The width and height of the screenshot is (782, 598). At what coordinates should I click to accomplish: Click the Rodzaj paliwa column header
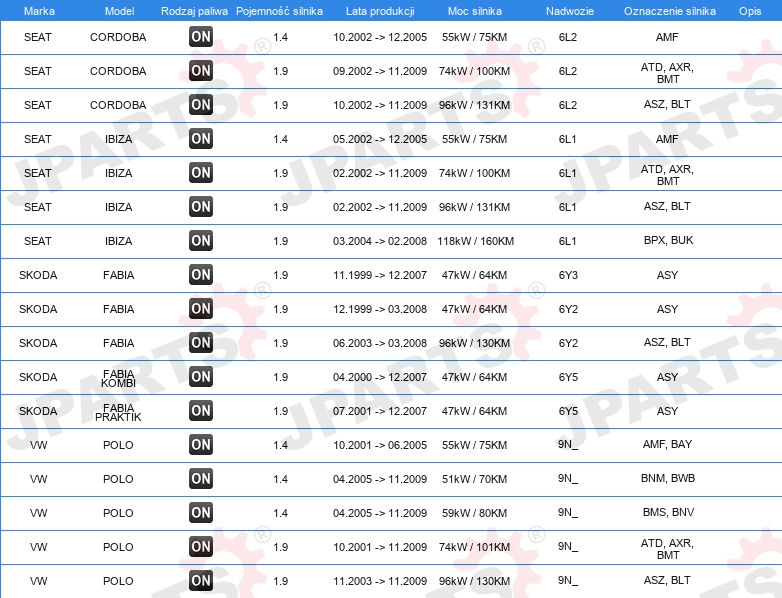(x=194, y=11)
